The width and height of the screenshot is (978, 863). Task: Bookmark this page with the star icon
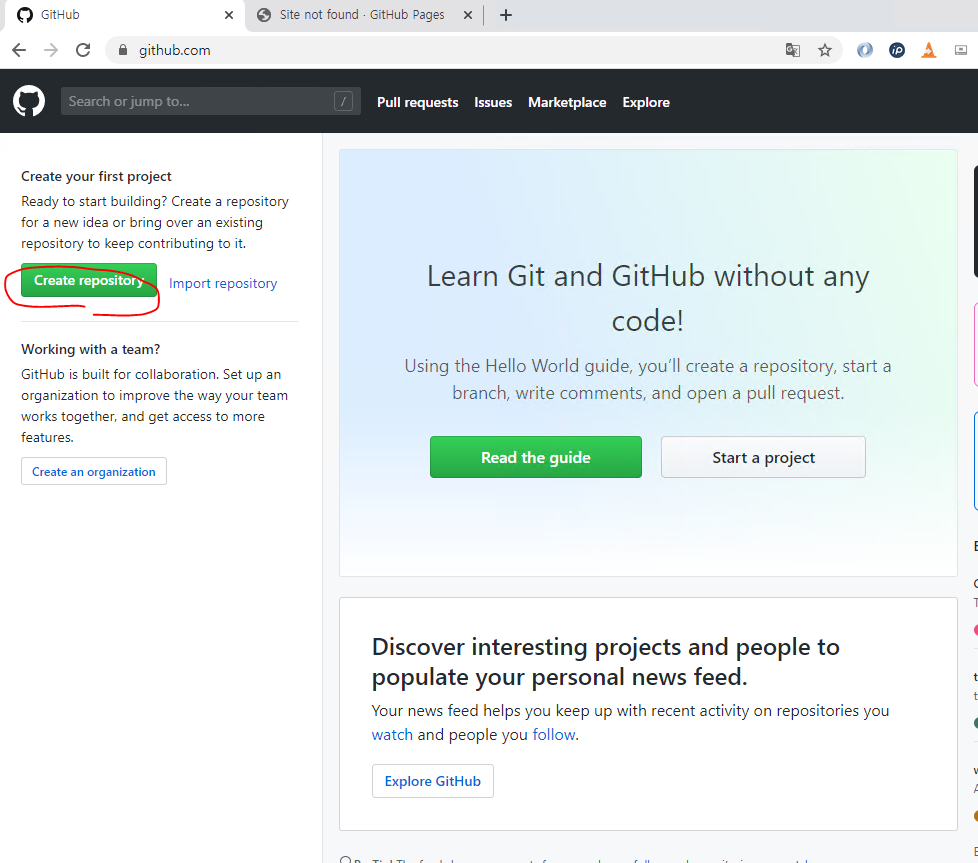coord(825,50)
